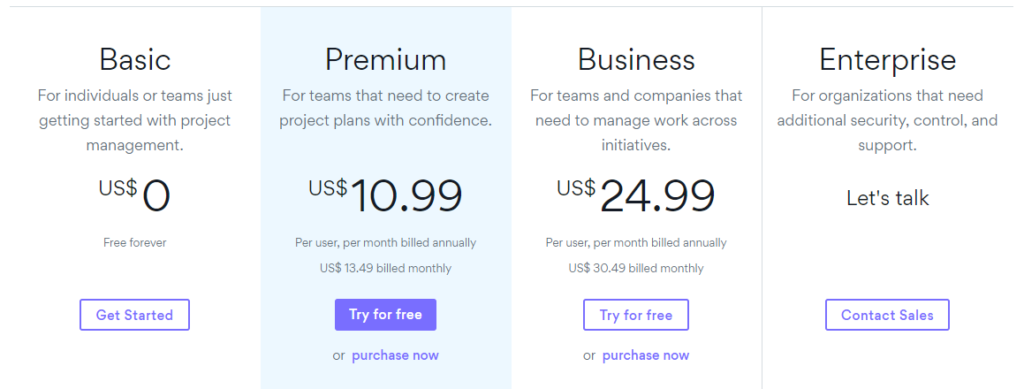Open the Business plan purchase now link

[645, 355]
